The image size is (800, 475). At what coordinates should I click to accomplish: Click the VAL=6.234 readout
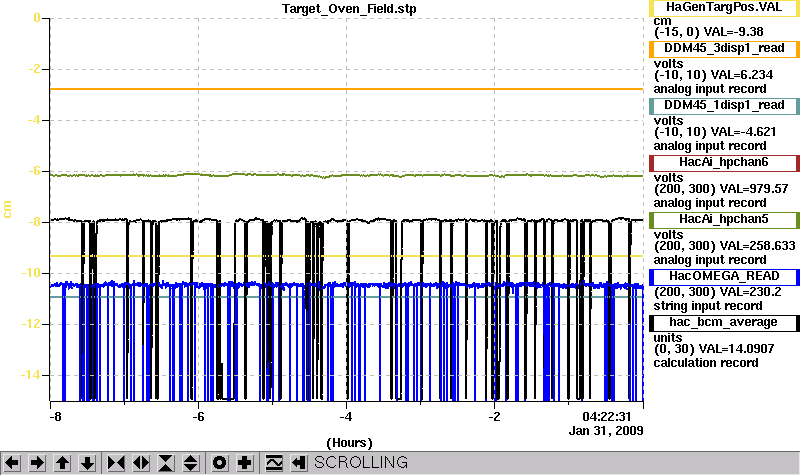click(x=741, y=75)
